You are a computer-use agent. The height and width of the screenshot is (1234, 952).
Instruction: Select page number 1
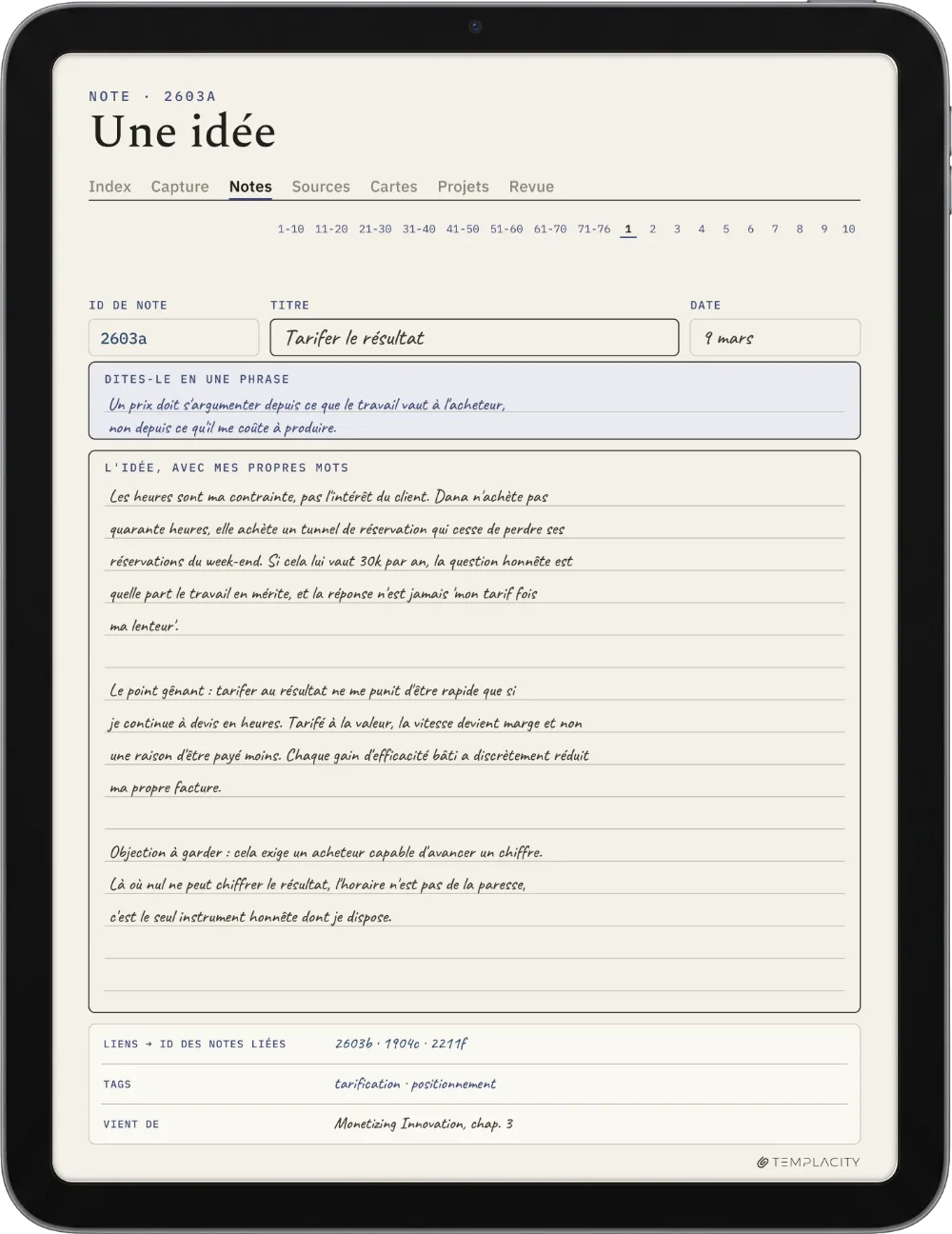point(628,229)
